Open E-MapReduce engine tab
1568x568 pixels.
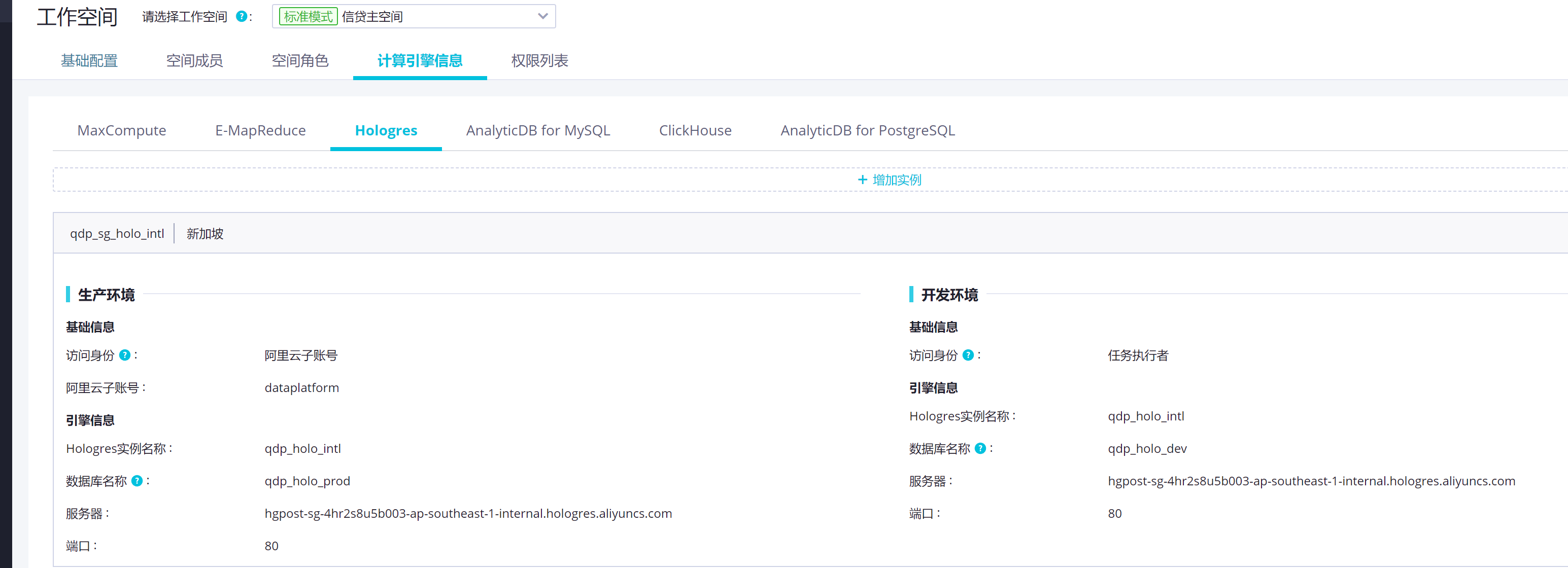coord(260,131)
